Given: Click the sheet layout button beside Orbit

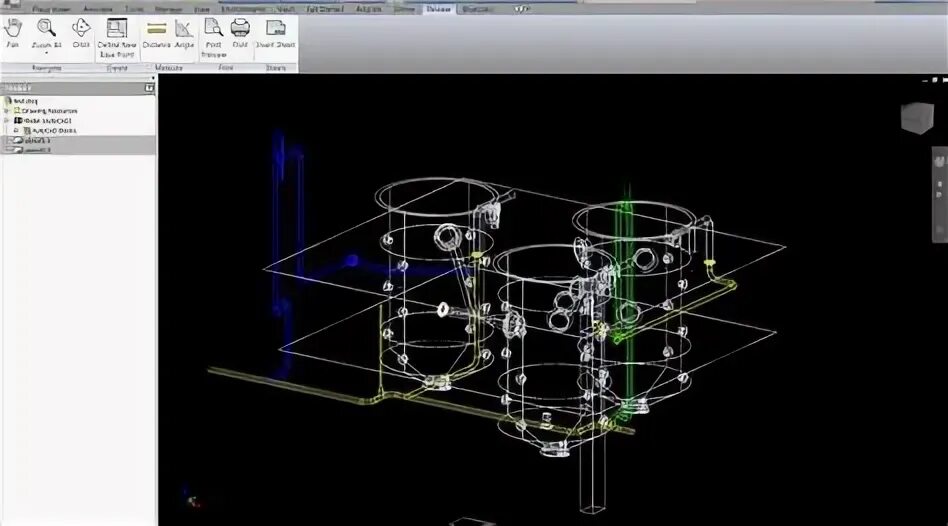Looking at the screenshot, I should pyautogui.click(x=117, y=37).
